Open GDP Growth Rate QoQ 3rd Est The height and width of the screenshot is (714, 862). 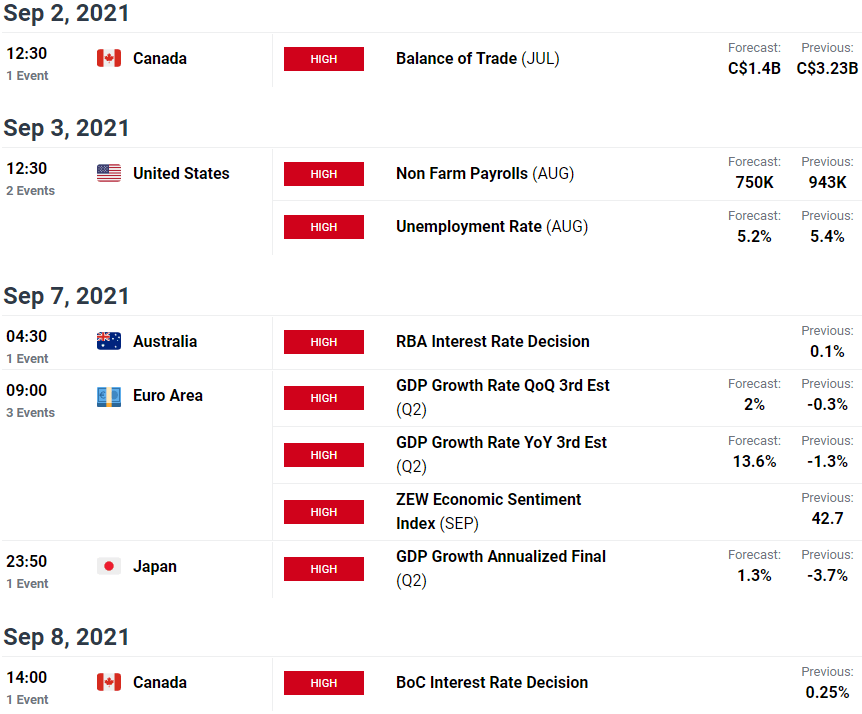(502, 397)
